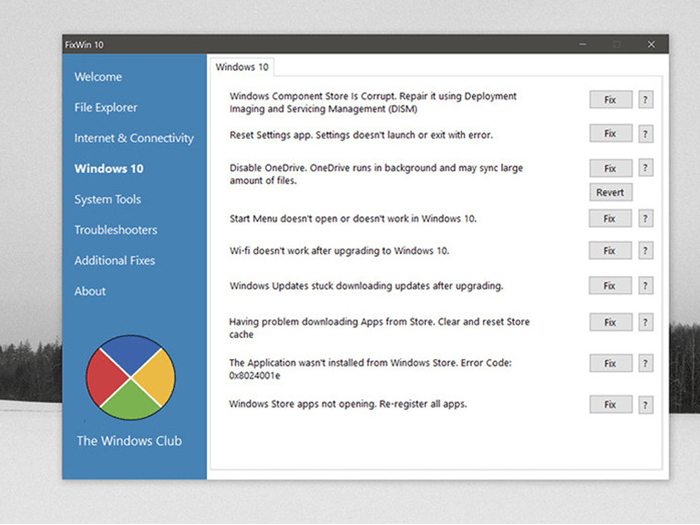Click The Windows Club circular logo
The image size is (700, 525).
pyautogui.click(x=130, y=377)
